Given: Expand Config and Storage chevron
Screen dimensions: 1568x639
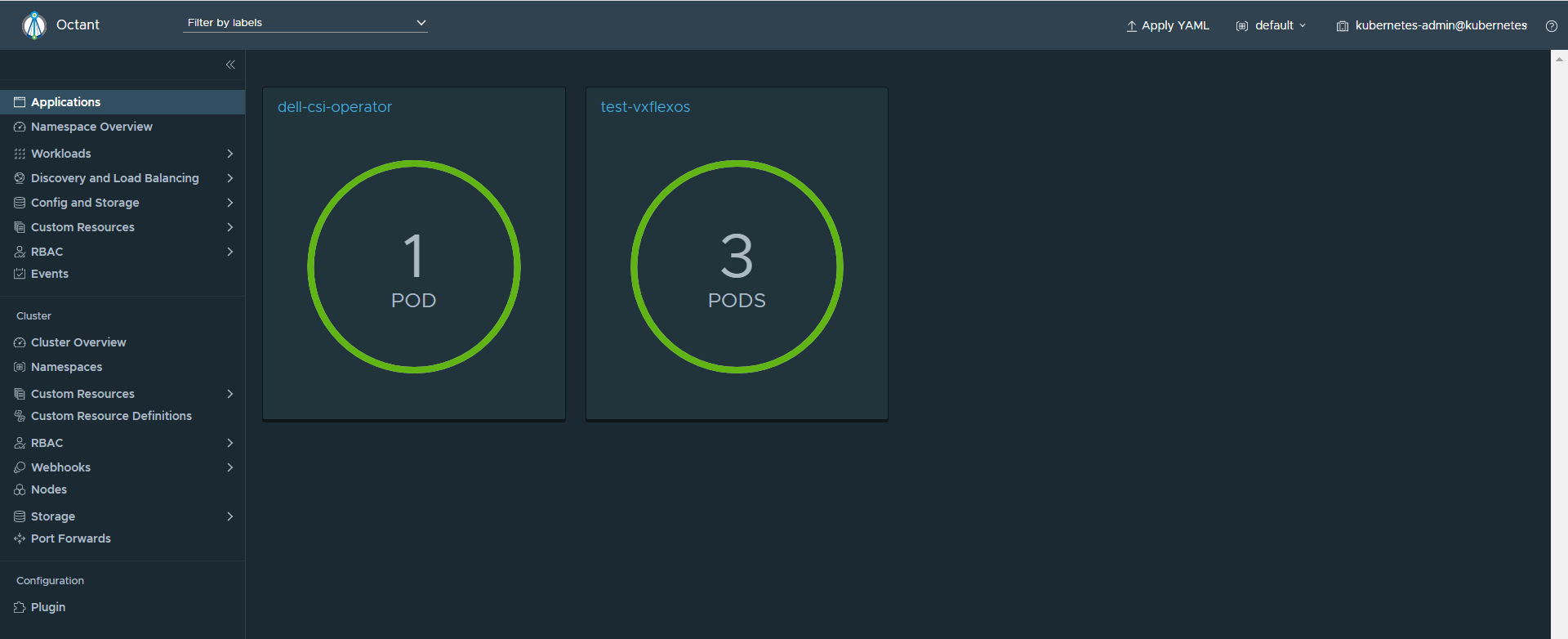Looking at the screenshot, I should point(230,203).
